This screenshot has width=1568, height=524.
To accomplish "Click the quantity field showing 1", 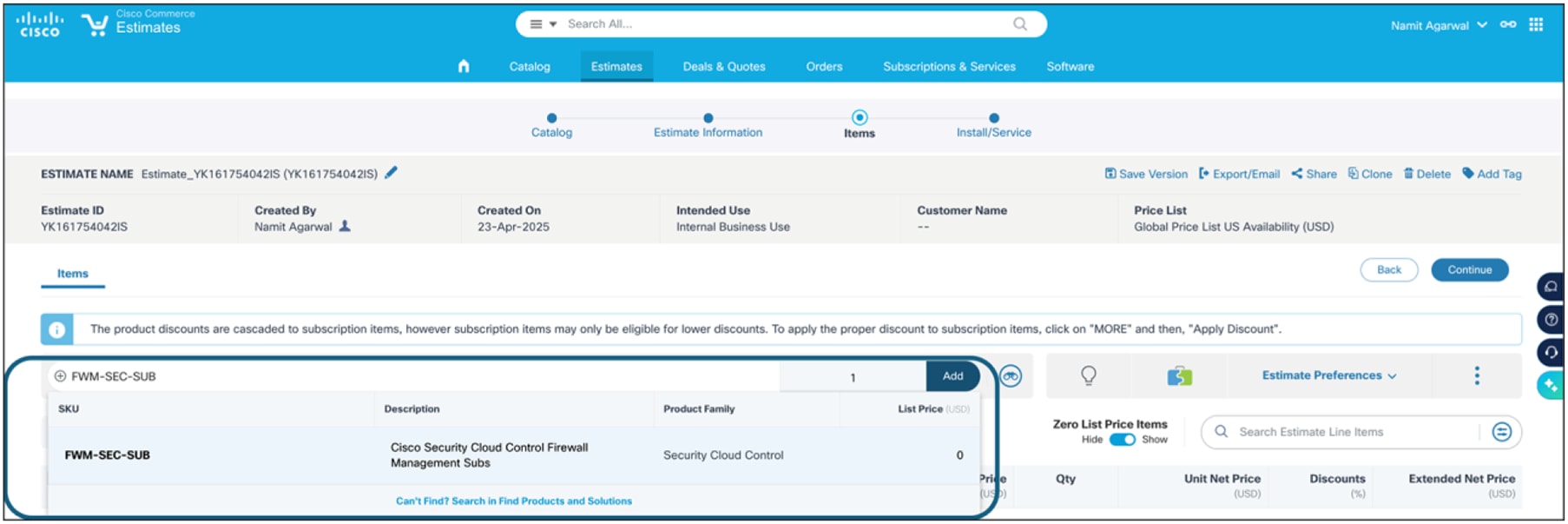I will [853, 377].
